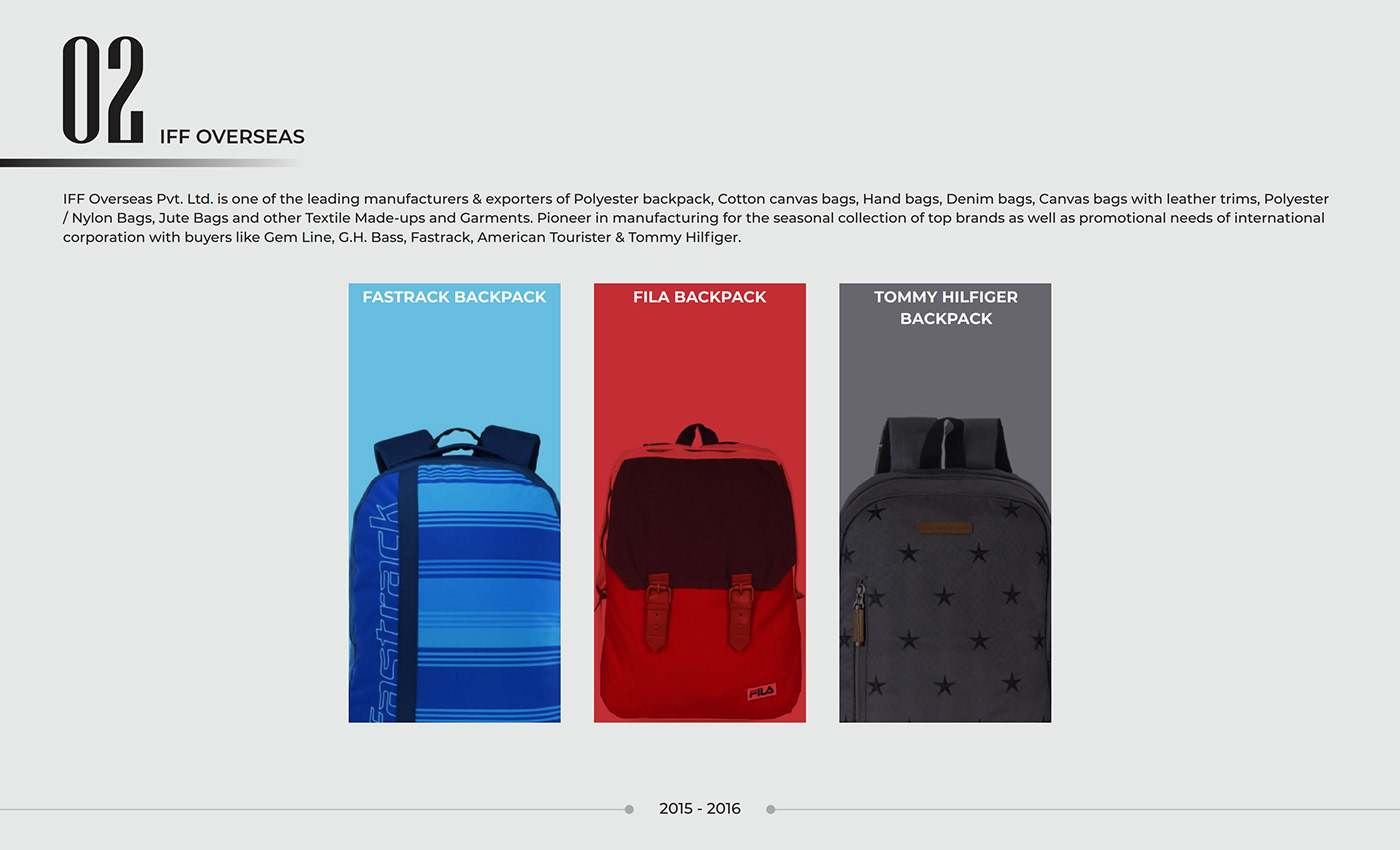Click the right buckle strap on Fila bag
The width and height of the screenshot is (1400, 850).
(740, 611)
